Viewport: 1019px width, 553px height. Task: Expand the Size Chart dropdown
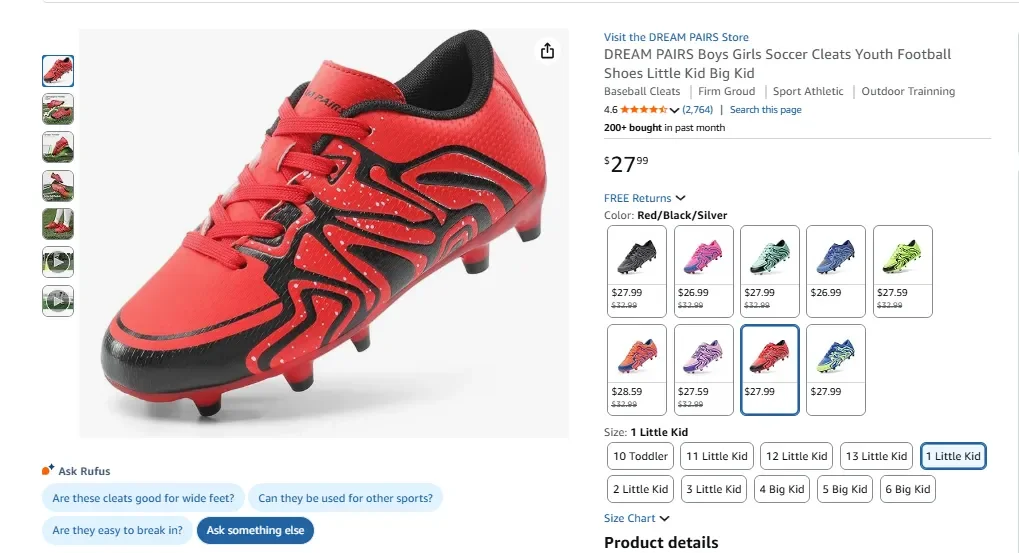(x=665, y=518)
